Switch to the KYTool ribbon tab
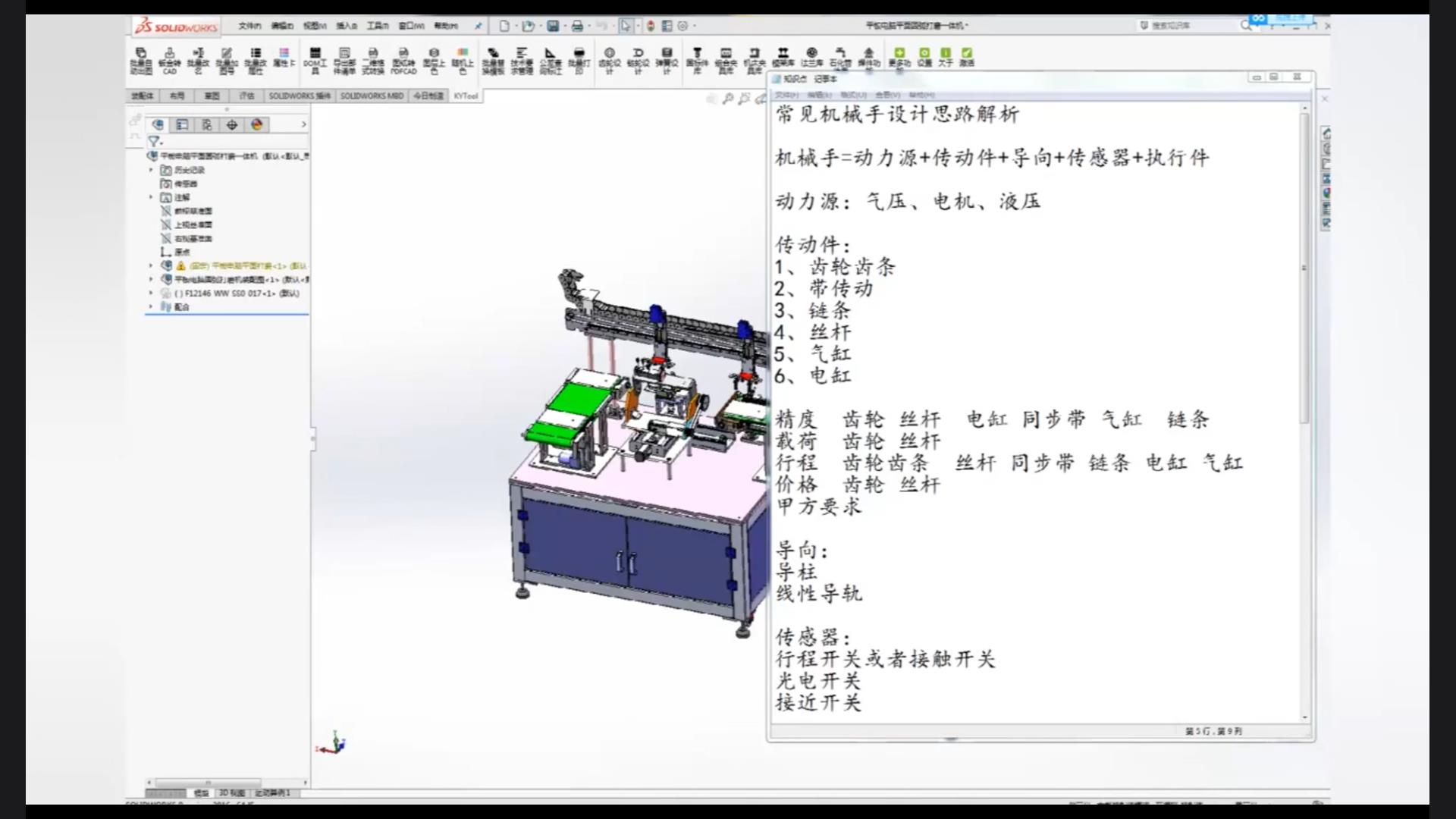Image resolution: width=1456 pixels, height=819 pixels. point(466,96)
